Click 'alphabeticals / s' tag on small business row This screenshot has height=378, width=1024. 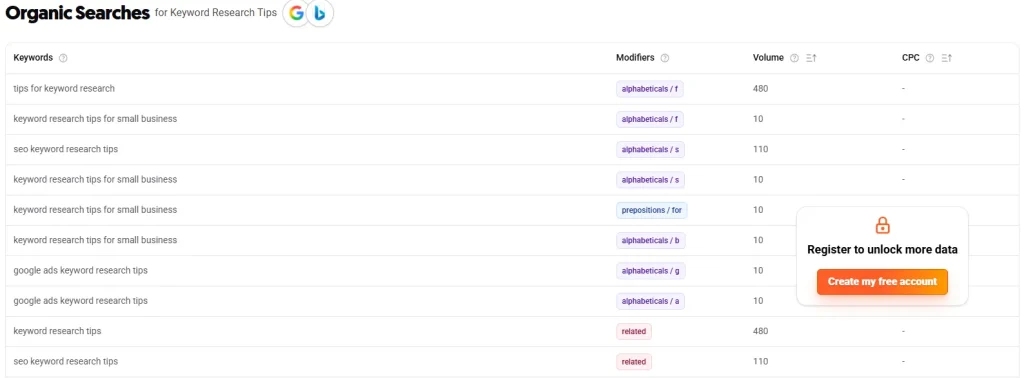click(650, 180)
